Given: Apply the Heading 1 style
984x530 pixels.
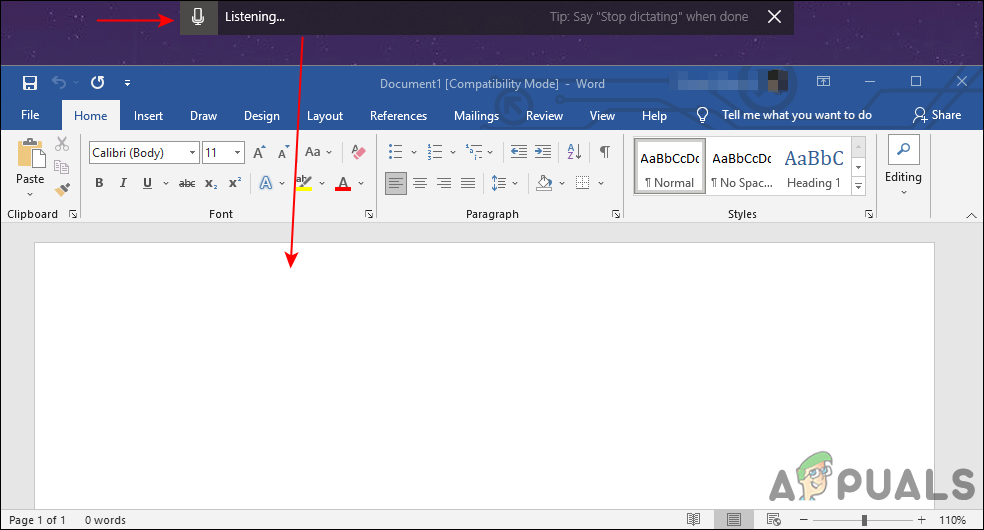Looking at the screenshot, I should pyautogui.click(x=813, y=166).
